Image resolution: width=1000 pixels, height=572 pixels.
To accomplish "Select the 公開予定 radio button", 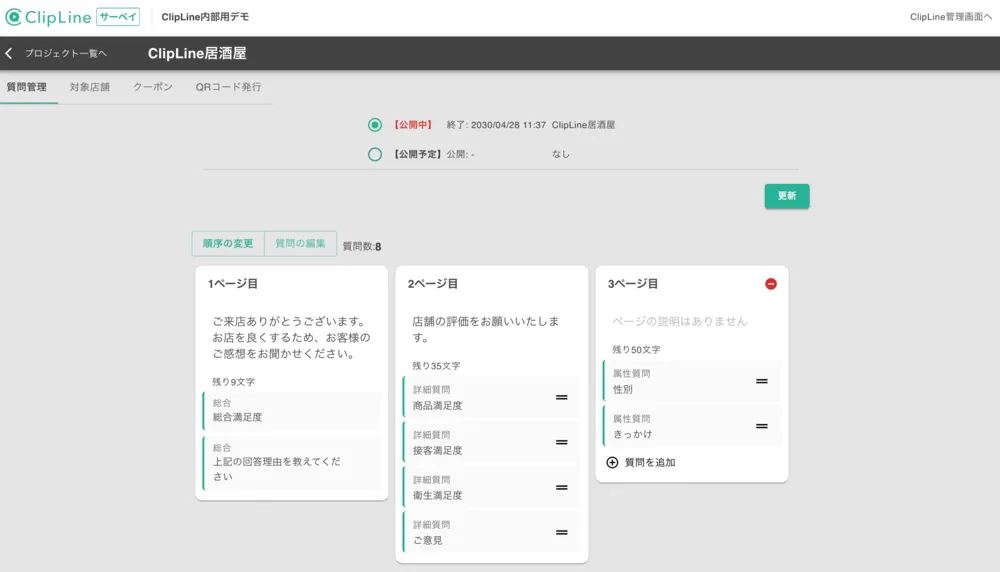I will [375, 154].
